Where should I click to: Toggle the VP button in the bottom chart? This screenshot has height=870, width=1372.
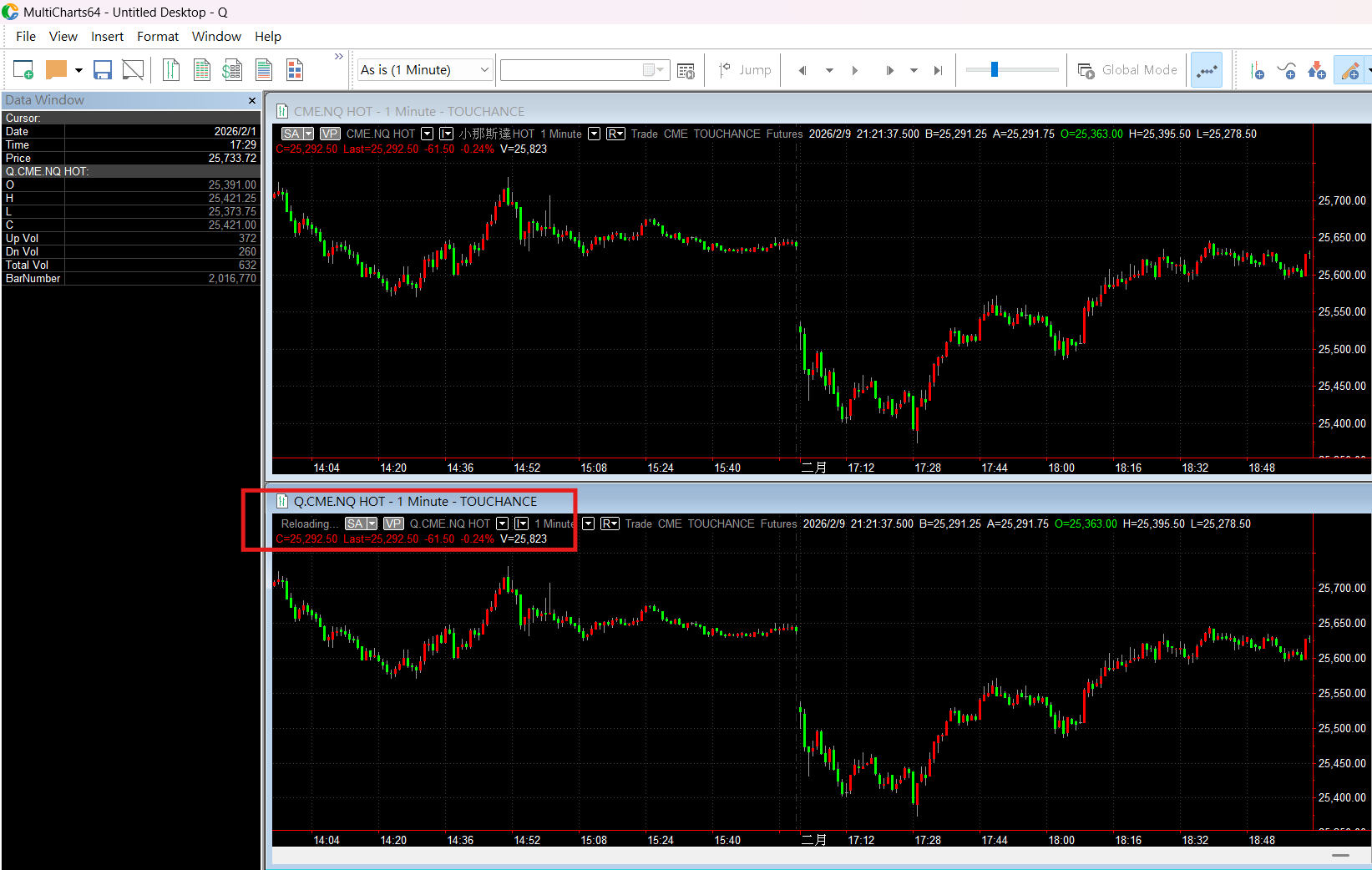(x=393, y=524)
